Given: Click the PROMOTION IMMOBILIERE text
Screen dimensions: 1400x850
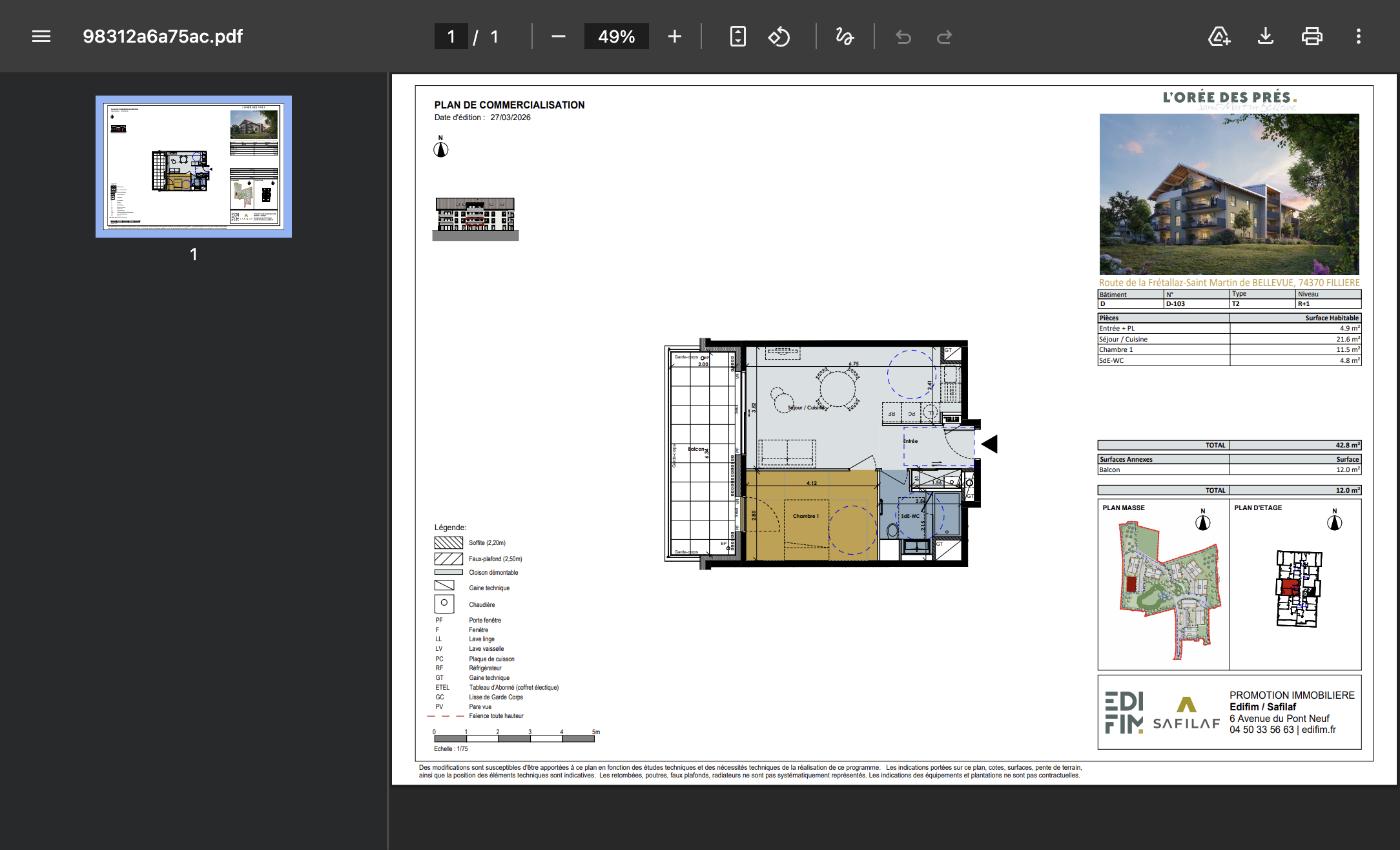Looking at the screenshot, I should point(1292,695).
